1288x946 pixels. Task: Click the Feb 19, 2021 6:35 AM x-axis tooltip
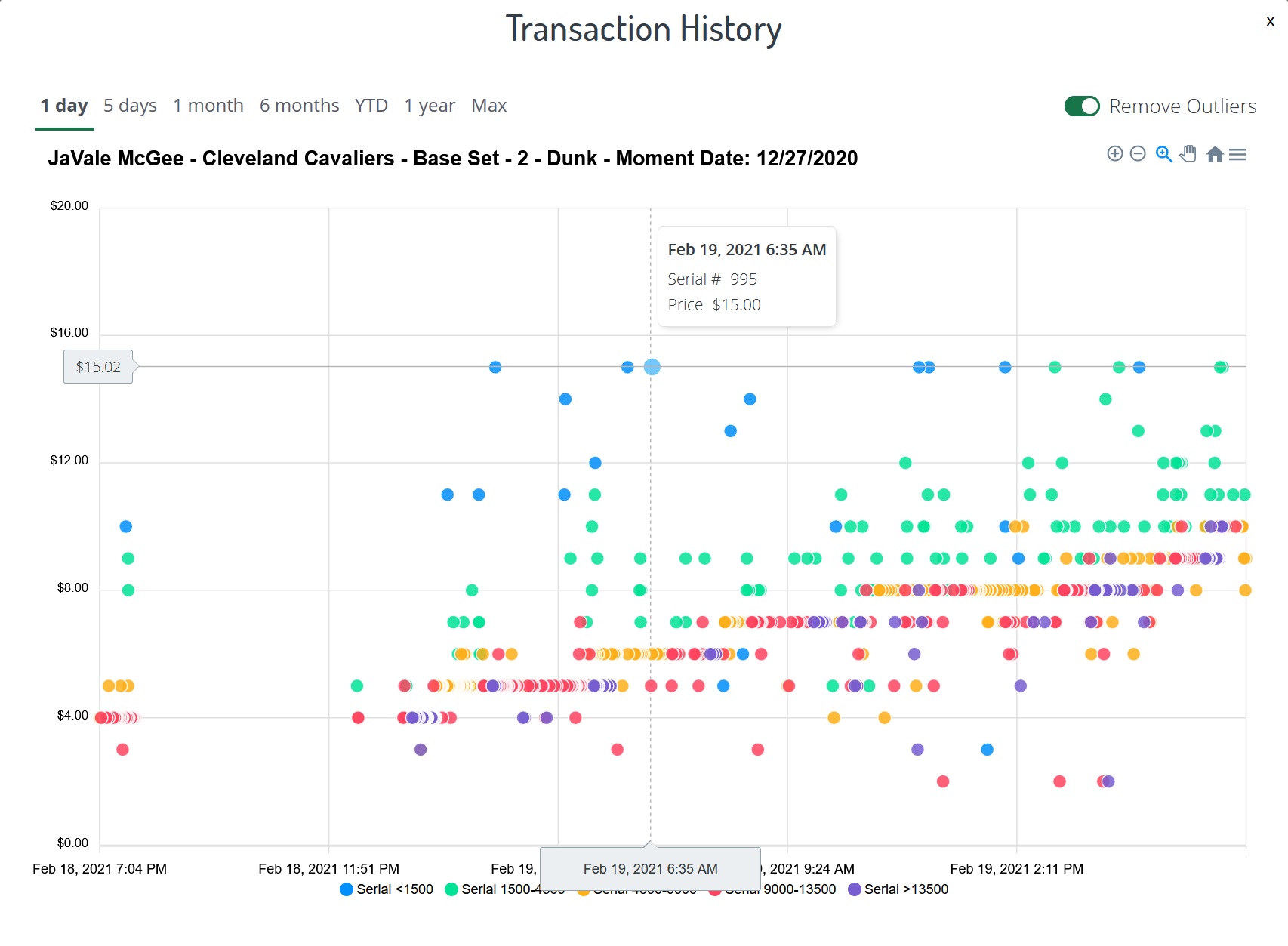pyautogui.click(x=651, y=868)
